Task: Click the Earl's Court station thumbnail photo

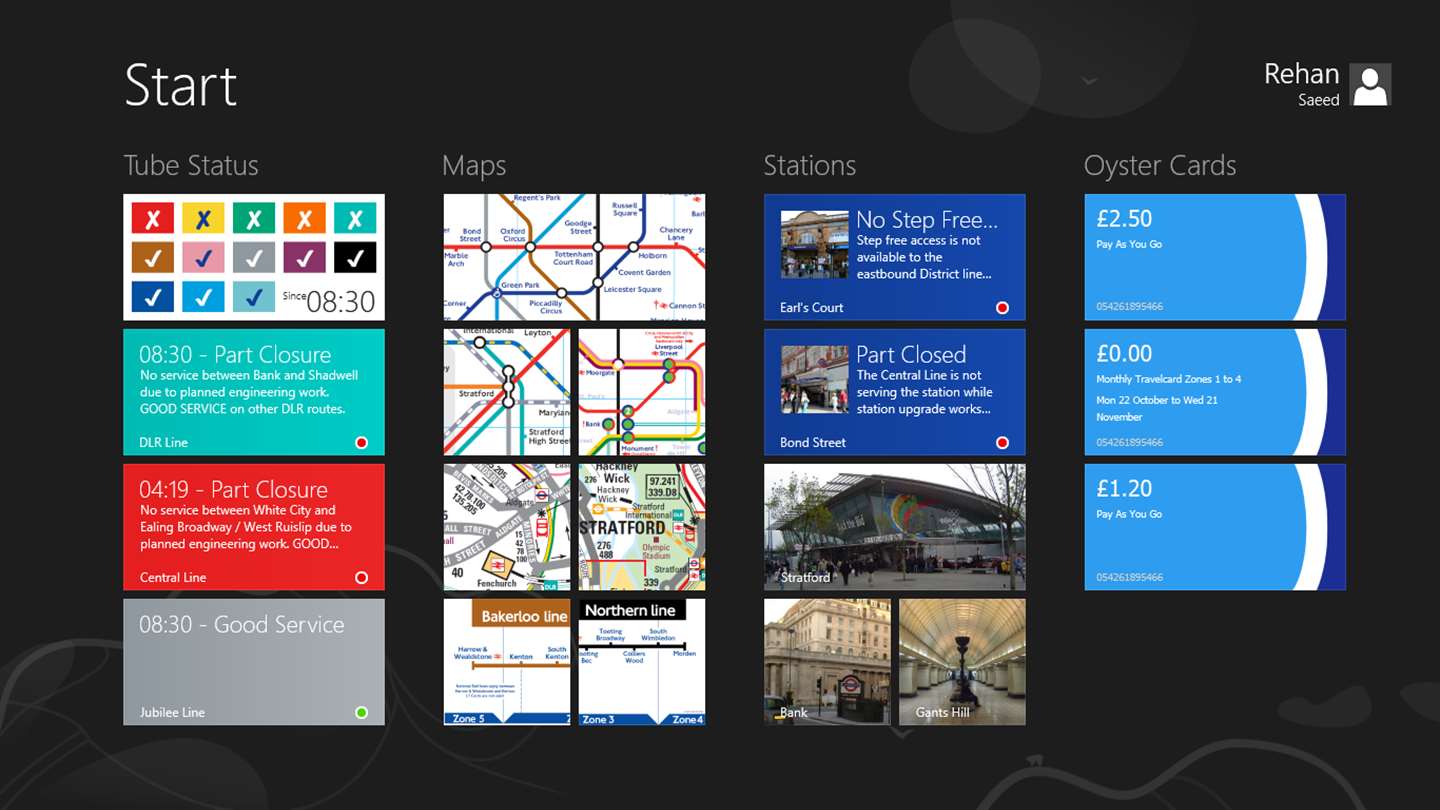Action: pos(814,245)
